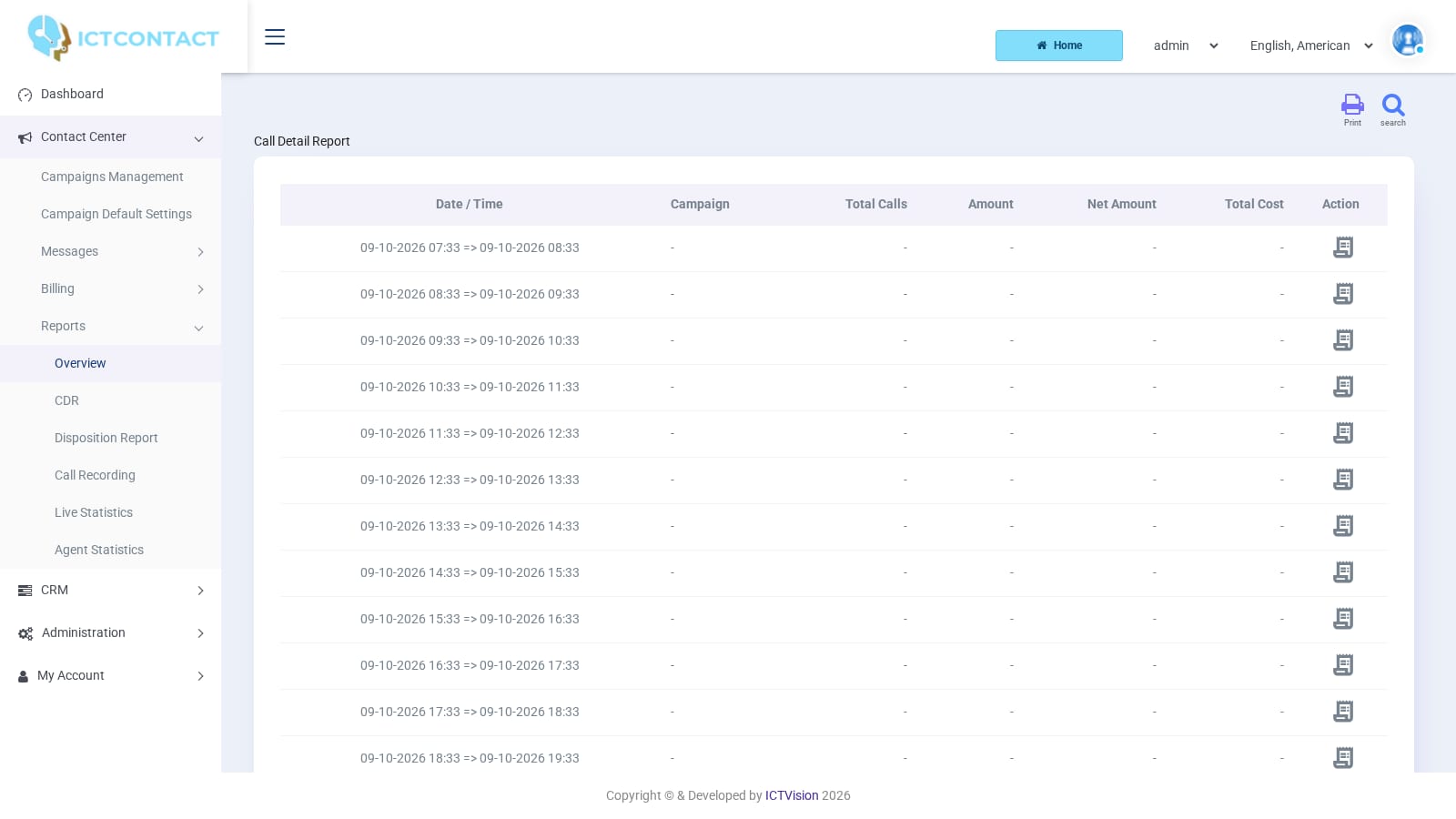The image size is (1456, 819).
Task: Expand the Billing submenu
Action: [x=110, y=288]
